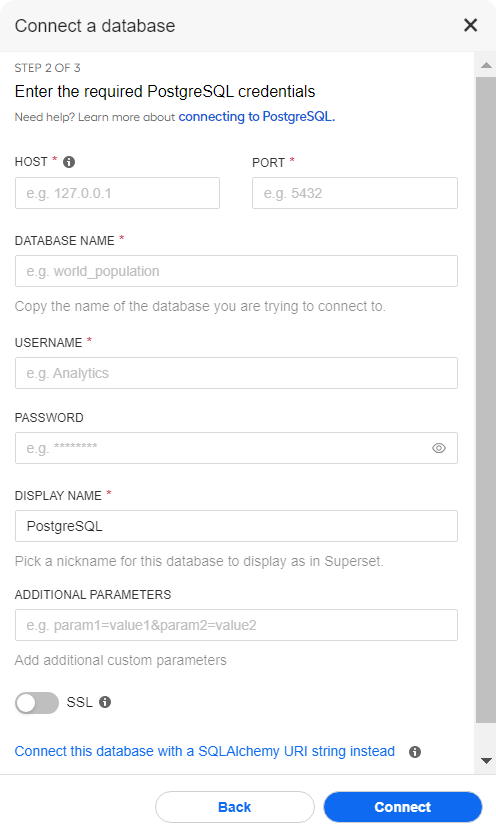This screenshot has width=496, height=835.
Task: Click the vertical scrollbar thumb
Action: (x=486, y=400)
